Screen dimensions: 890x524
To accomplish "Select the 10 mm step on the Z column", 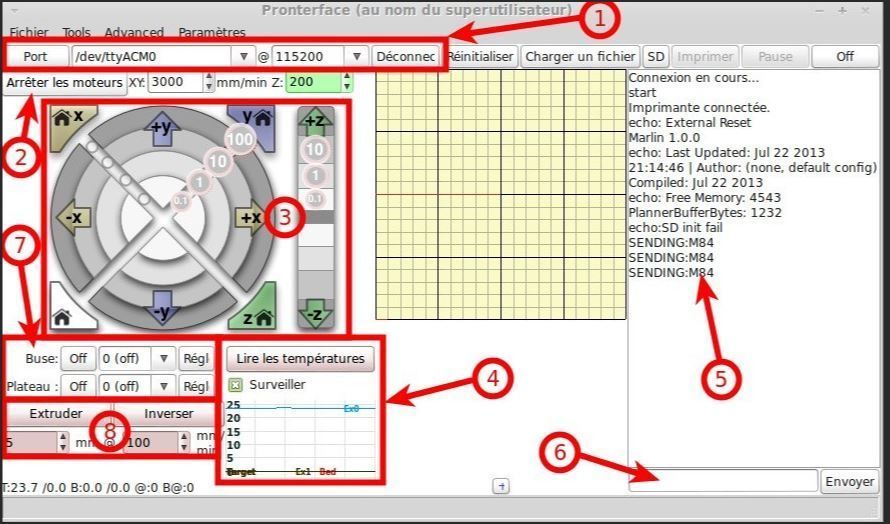I will point(315,150).
